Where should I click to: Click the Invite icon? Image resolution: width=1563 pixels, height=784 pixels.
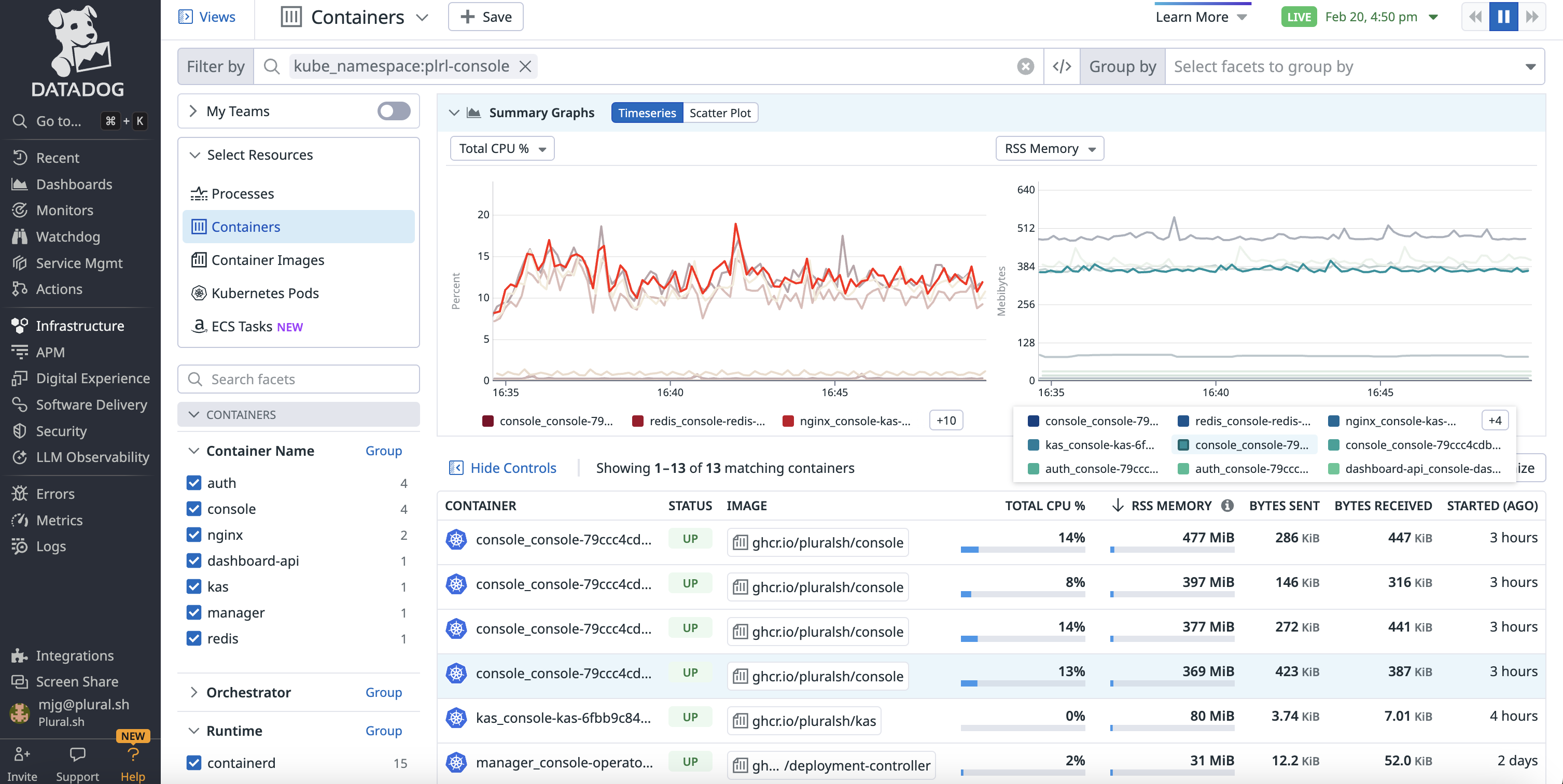click(22, 754)
